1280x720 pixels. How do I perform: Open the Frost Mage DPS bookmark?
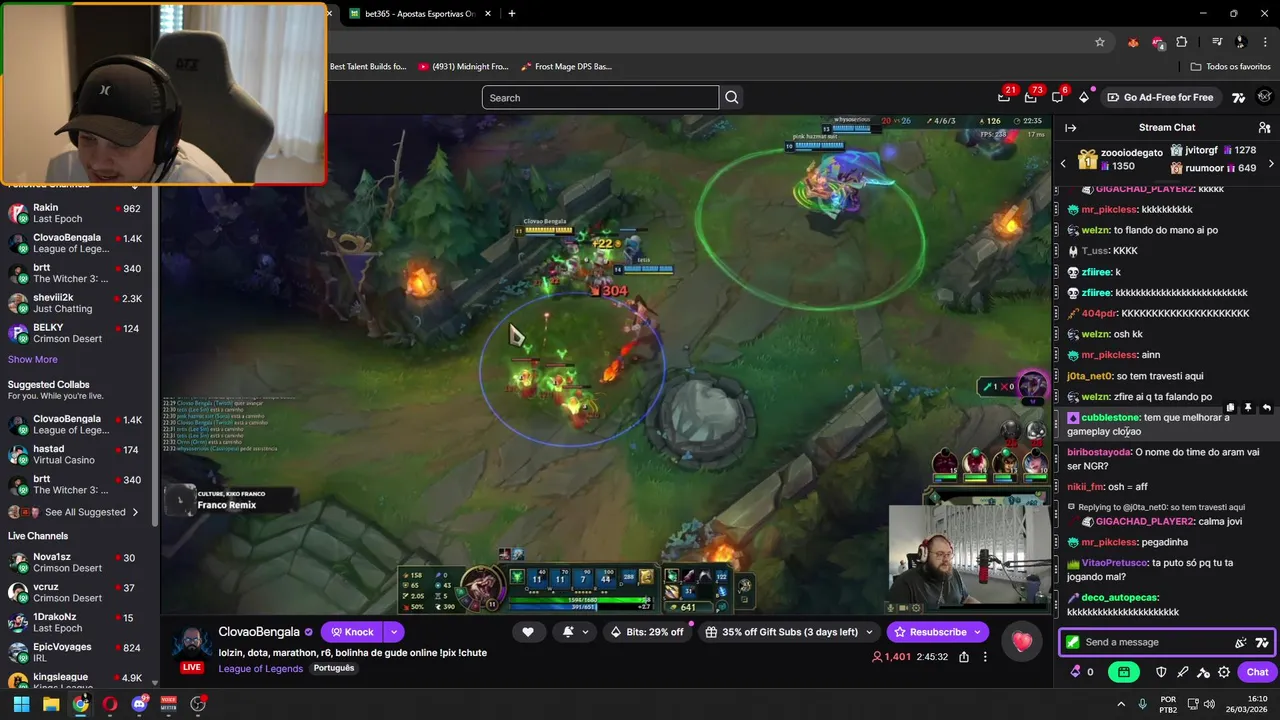pos(566,67)
